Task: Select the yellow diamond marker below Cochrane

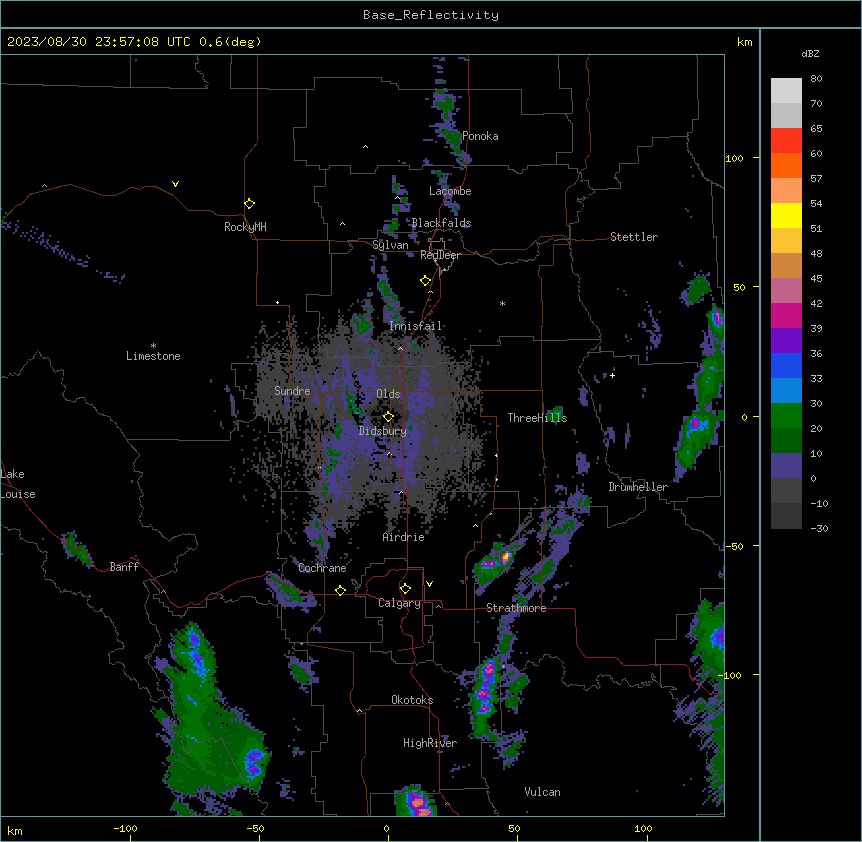Action: tap(340, 590)
